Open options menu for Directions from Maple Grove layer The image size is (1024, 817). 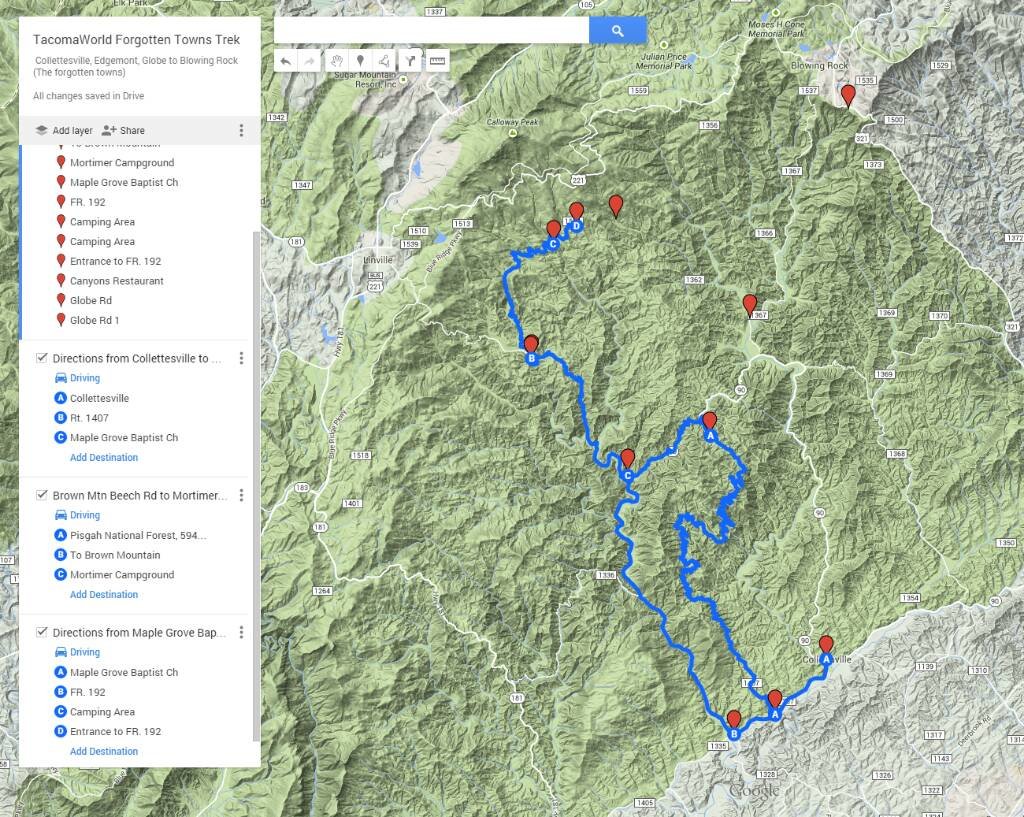click(241, 632)
